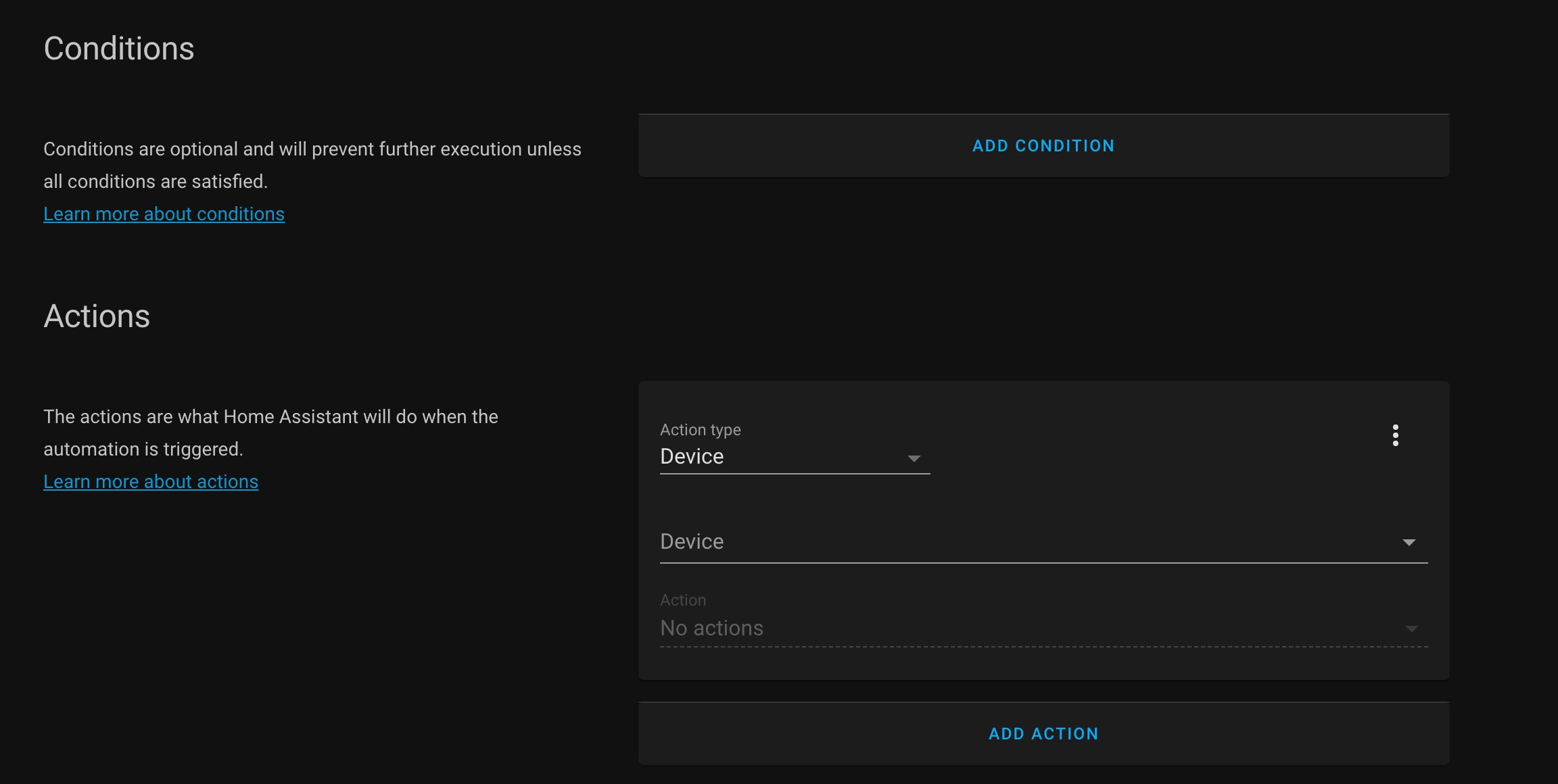Click the Actions section heading

point(97,316)
